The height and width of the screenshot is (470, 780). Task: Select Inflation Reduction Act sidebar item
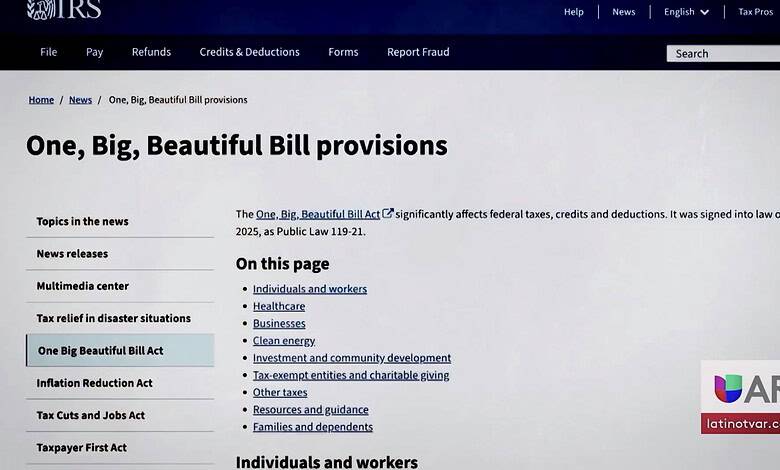click(x=94, y=383)
